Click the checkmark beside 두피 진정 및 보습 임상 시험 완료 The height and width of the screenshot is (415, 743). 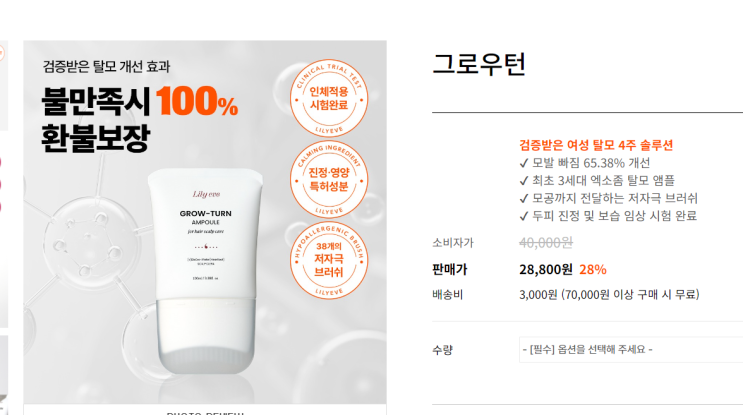524,216
